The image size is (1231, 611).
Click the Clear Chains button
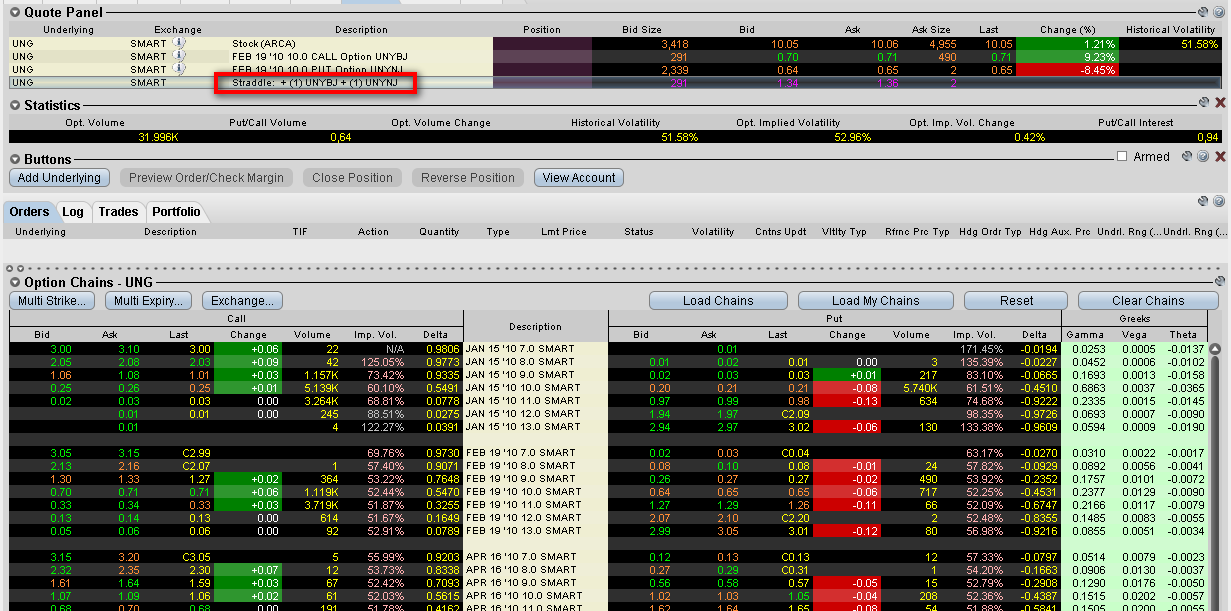coord(1147,300)
